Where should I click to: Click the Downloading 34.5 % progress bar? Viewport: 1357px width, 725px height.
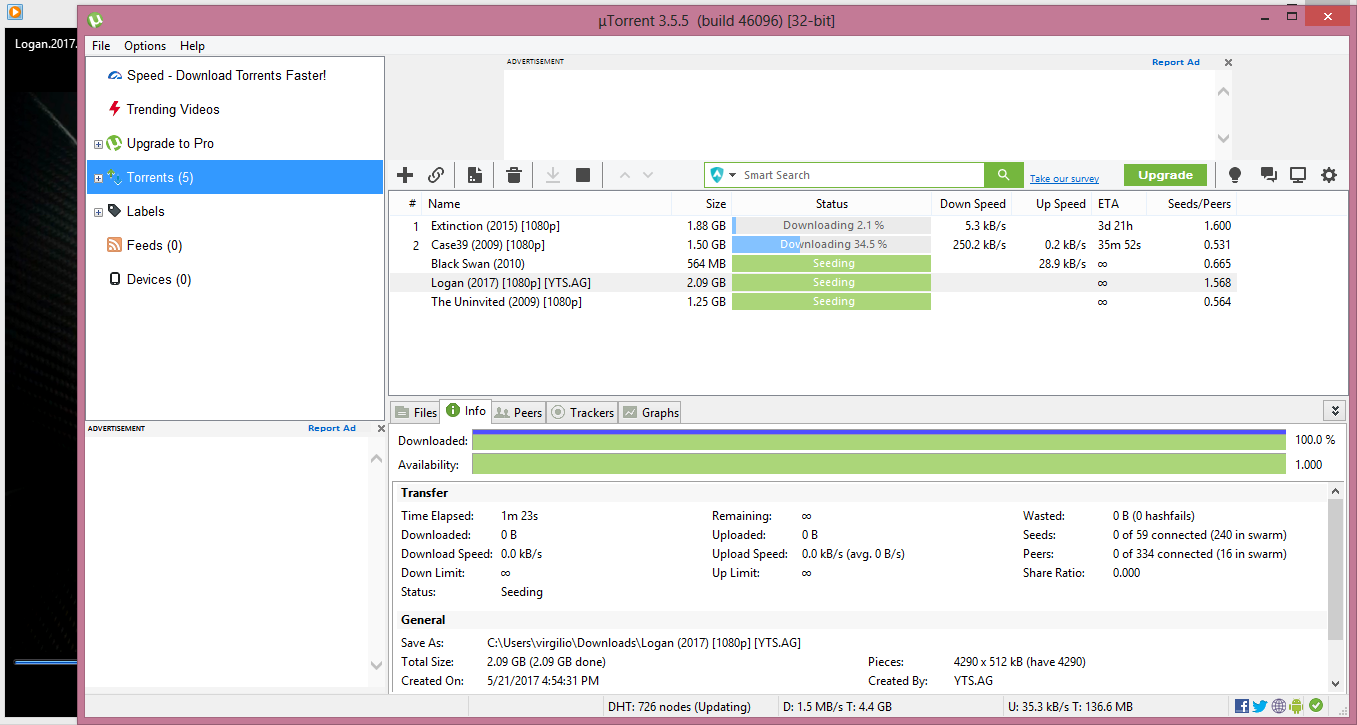coord(831,245)
